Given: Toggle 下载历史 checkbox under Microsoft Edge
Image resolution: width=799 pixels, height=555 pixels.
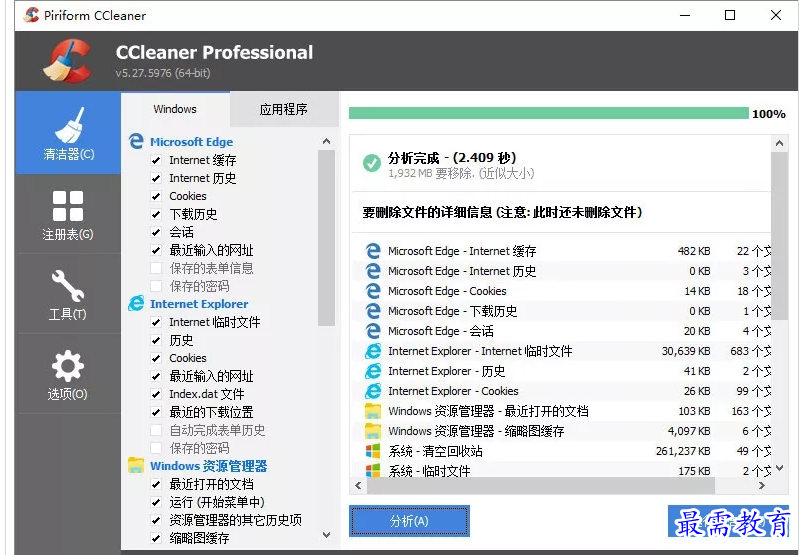Looking at the screenshot, I should [156, 214].
